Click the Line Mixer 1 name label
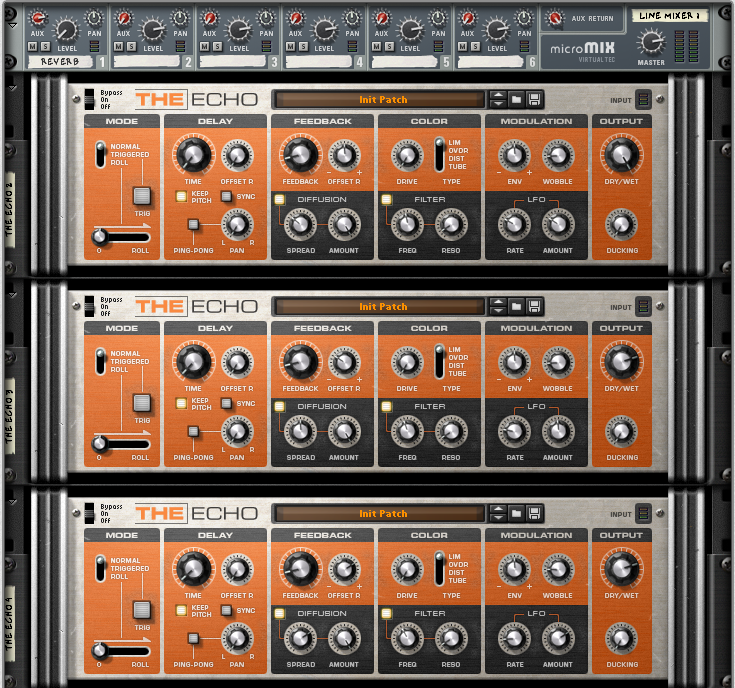The image size is (735, 688). point(672,15)
